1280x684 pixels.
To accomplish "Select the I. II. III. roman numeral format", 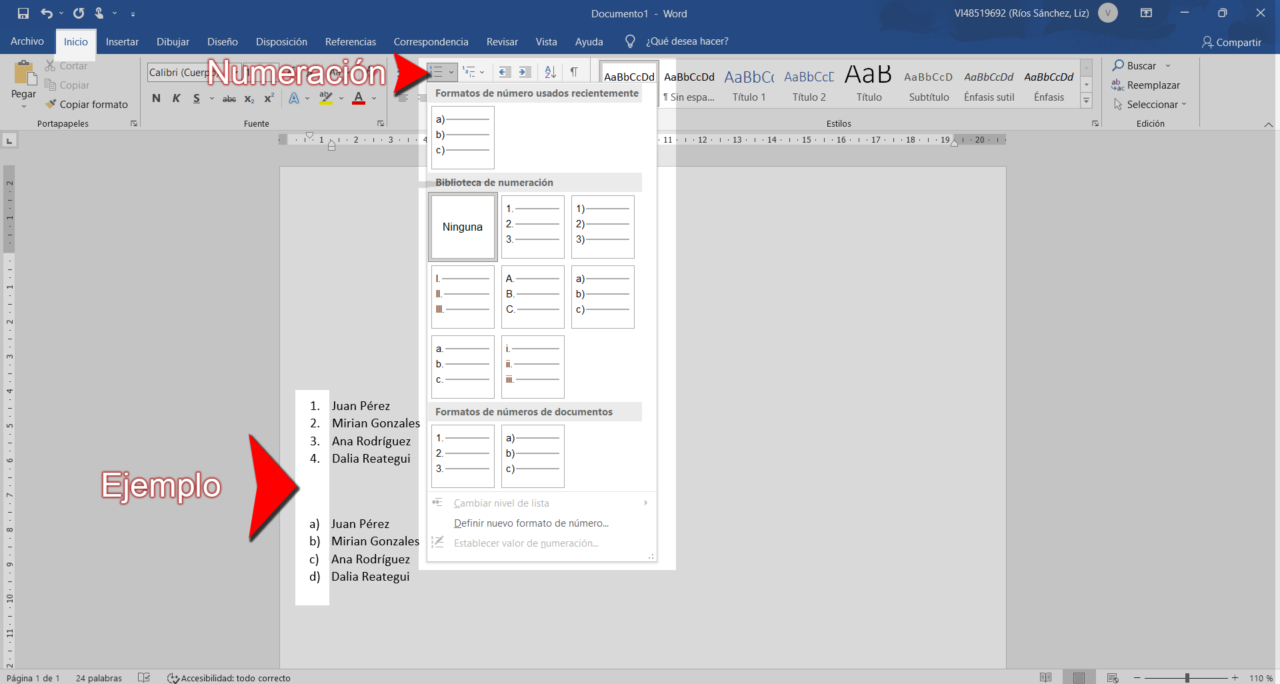I will pos(462,296).
